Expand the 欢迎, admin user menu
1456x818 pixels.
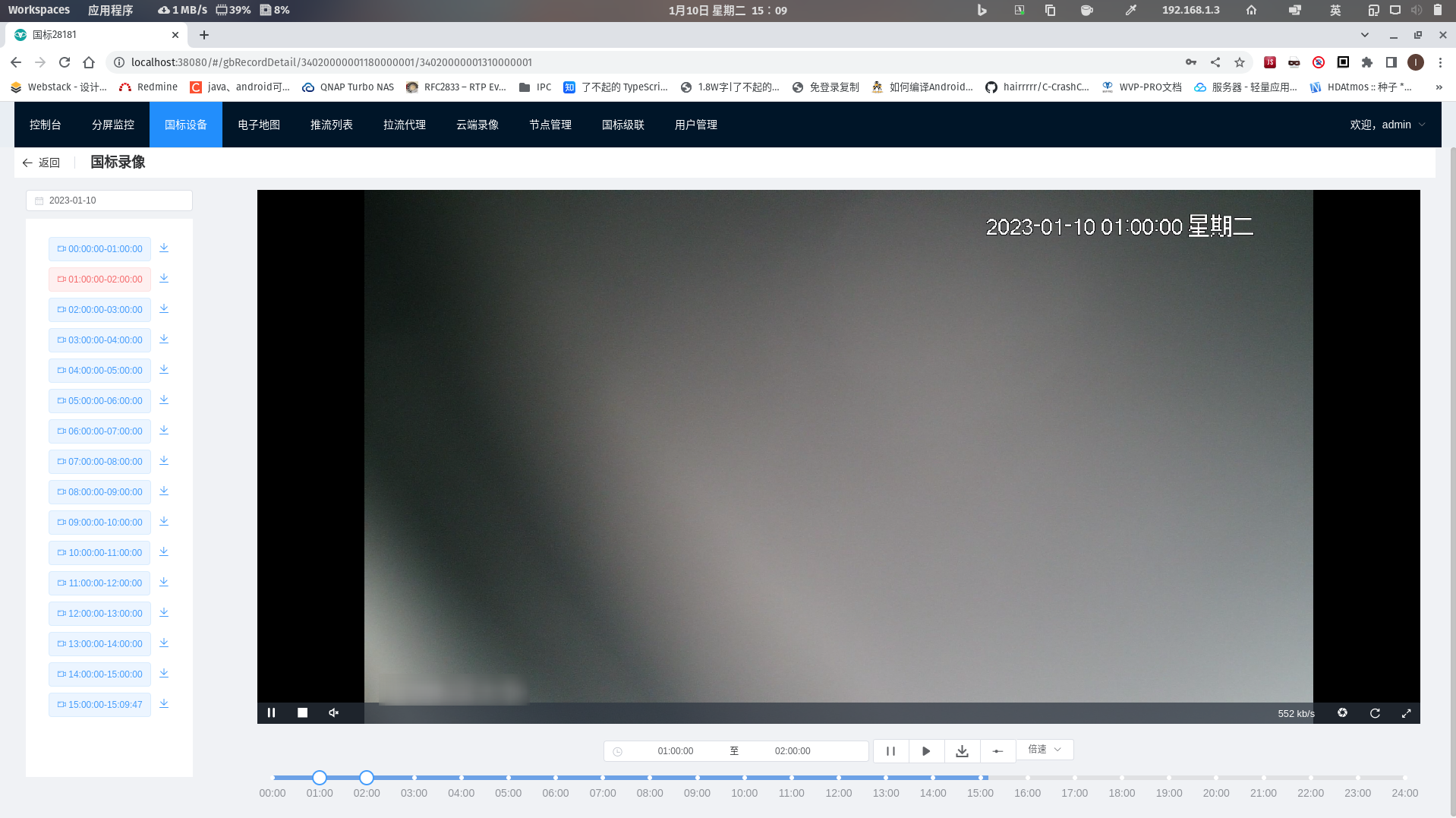(1387, 125)
